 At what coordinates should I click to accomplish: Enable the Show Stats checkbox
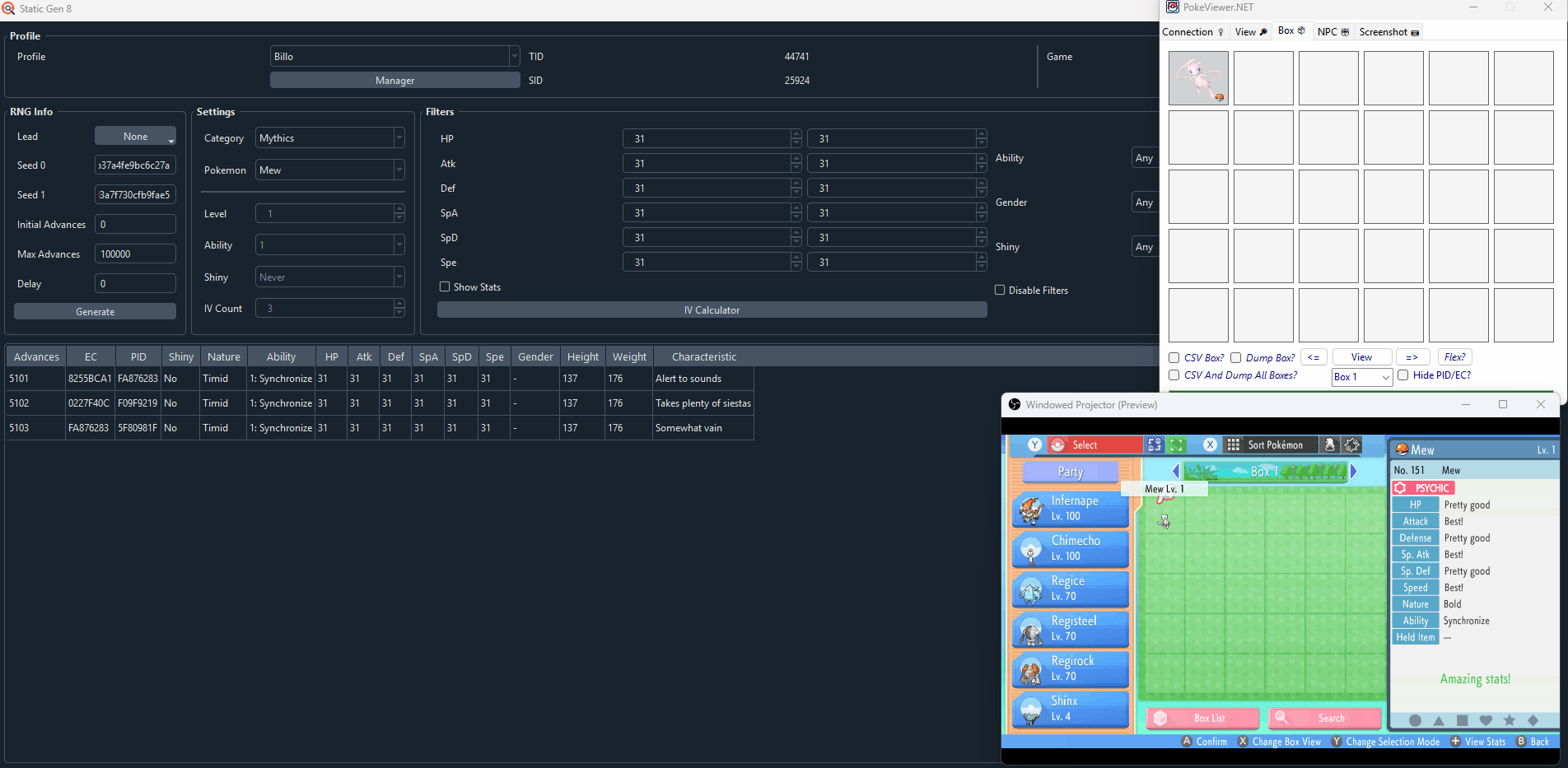pos(445,286)
